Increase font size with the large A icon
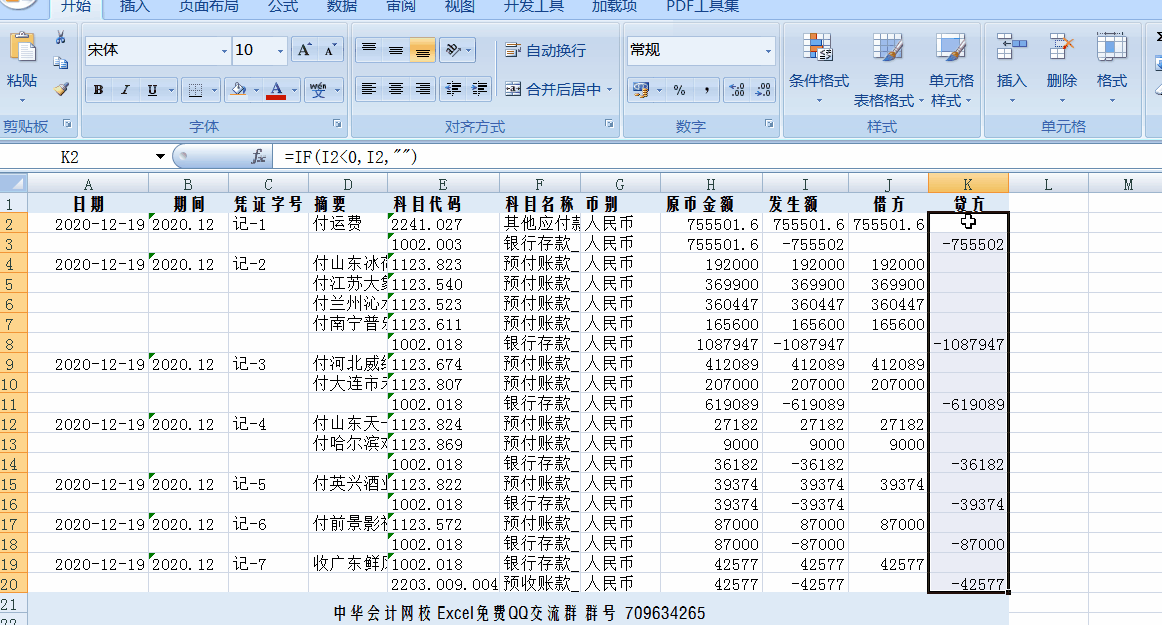The image size is (1162, 625). [x=304, y=50]
